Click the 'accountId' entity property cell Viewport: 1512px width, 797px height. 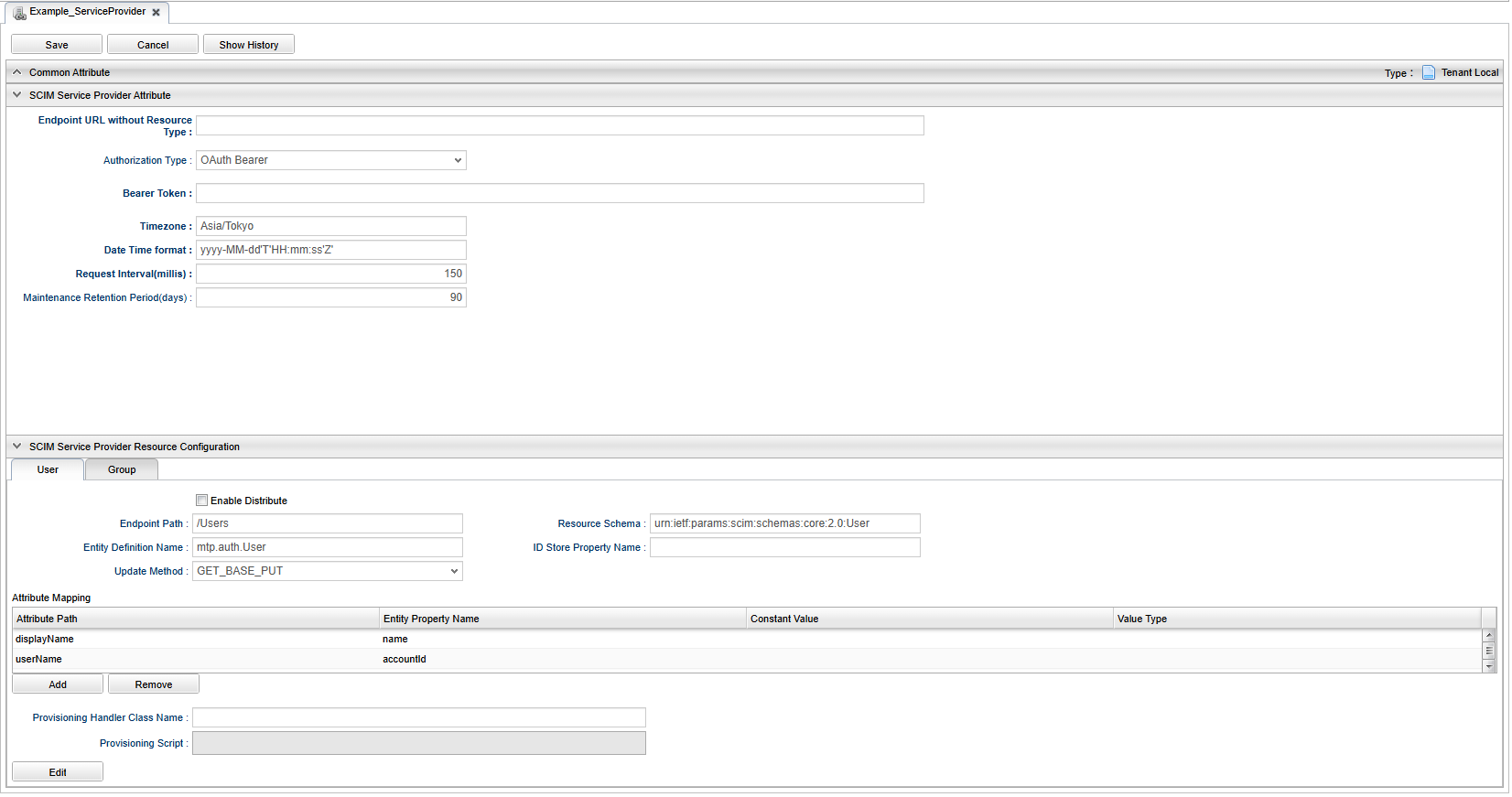tap(563, 659)
